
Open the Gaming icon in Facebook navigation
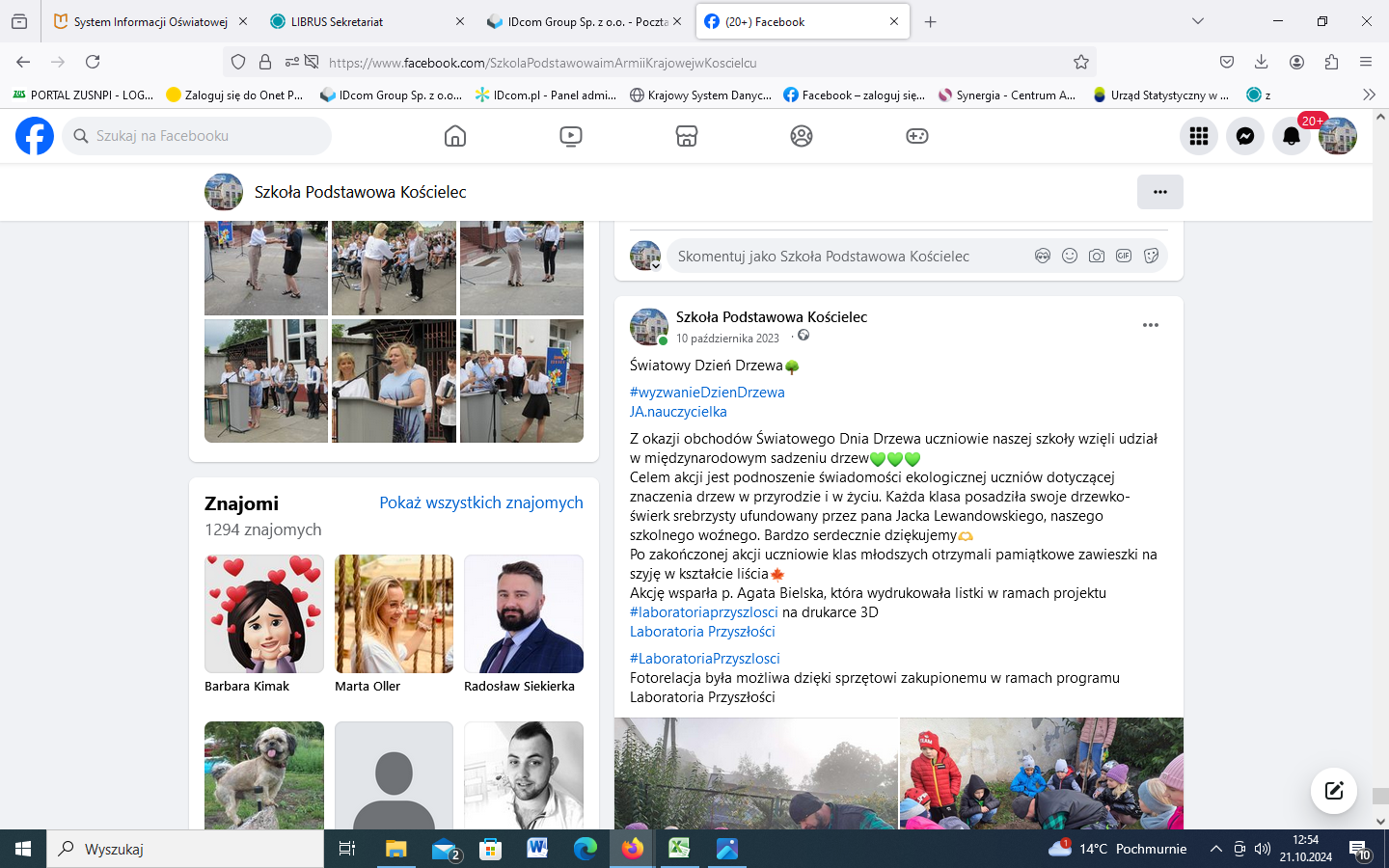(x=916, y=136)
